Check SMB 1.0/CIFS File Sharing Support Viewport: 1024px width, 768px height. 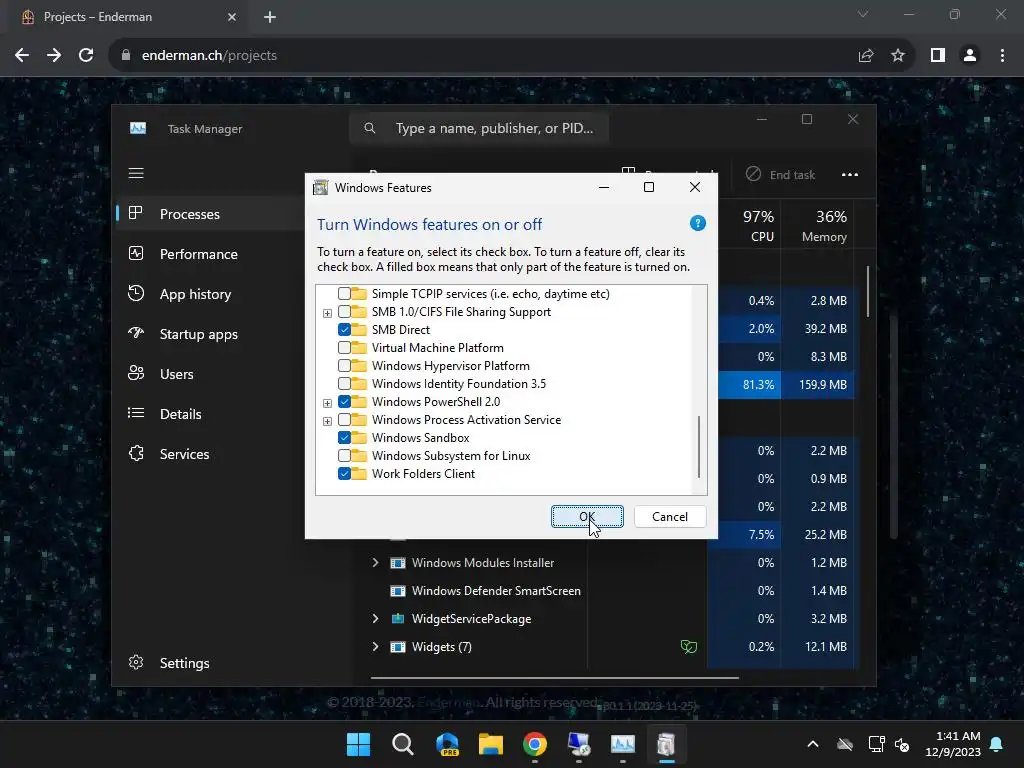click(344, 312)
